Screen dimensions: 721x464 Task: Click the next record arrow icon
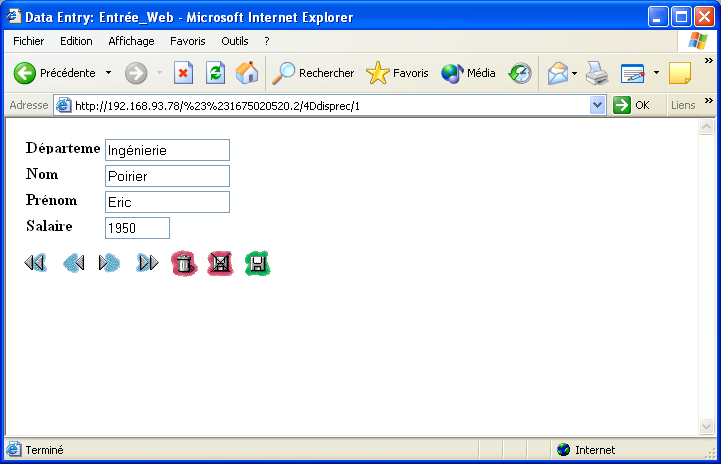109,263
